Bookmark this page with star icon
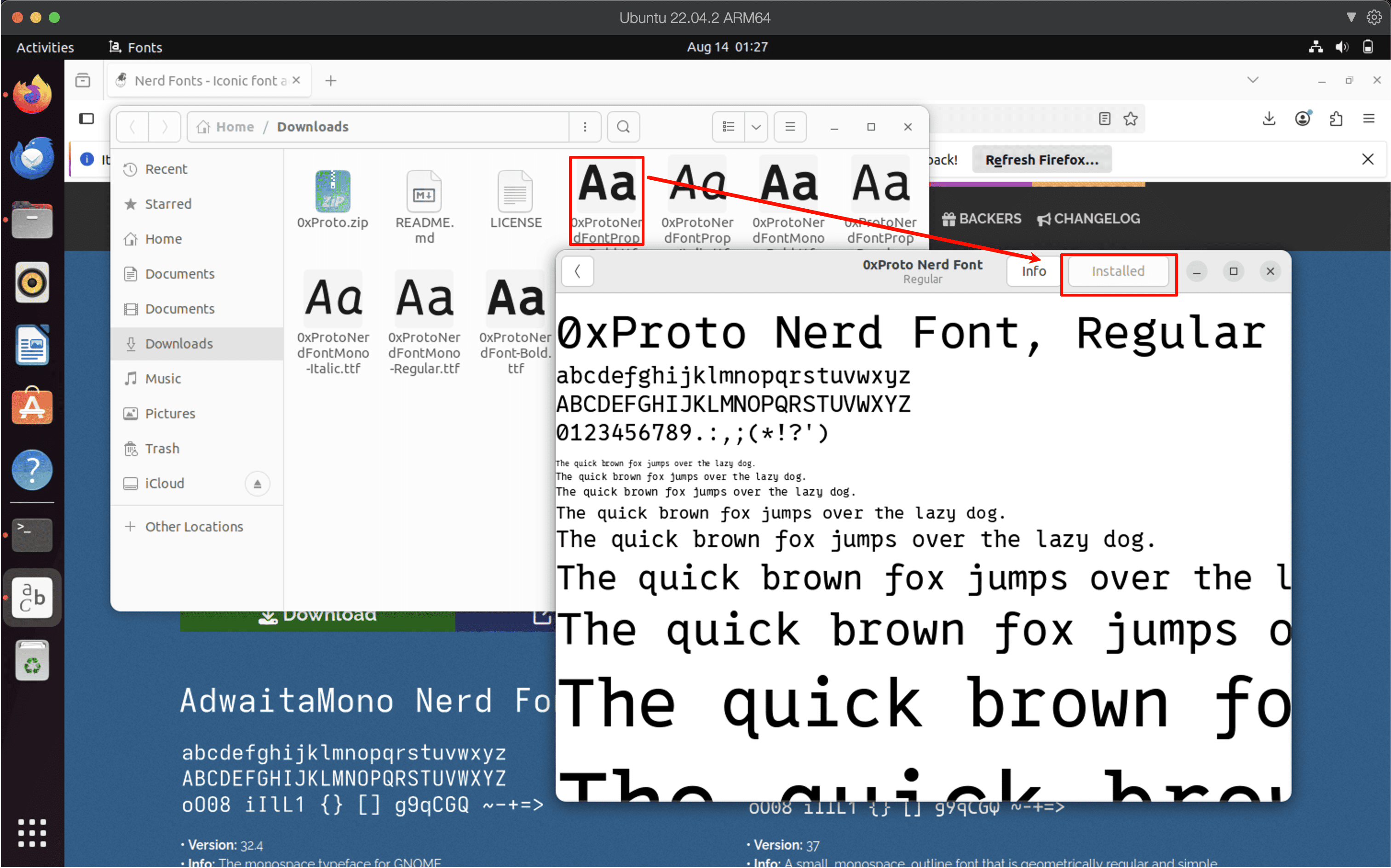The width and height of the screenshot is (1391, 868). tap(1131, 119)
